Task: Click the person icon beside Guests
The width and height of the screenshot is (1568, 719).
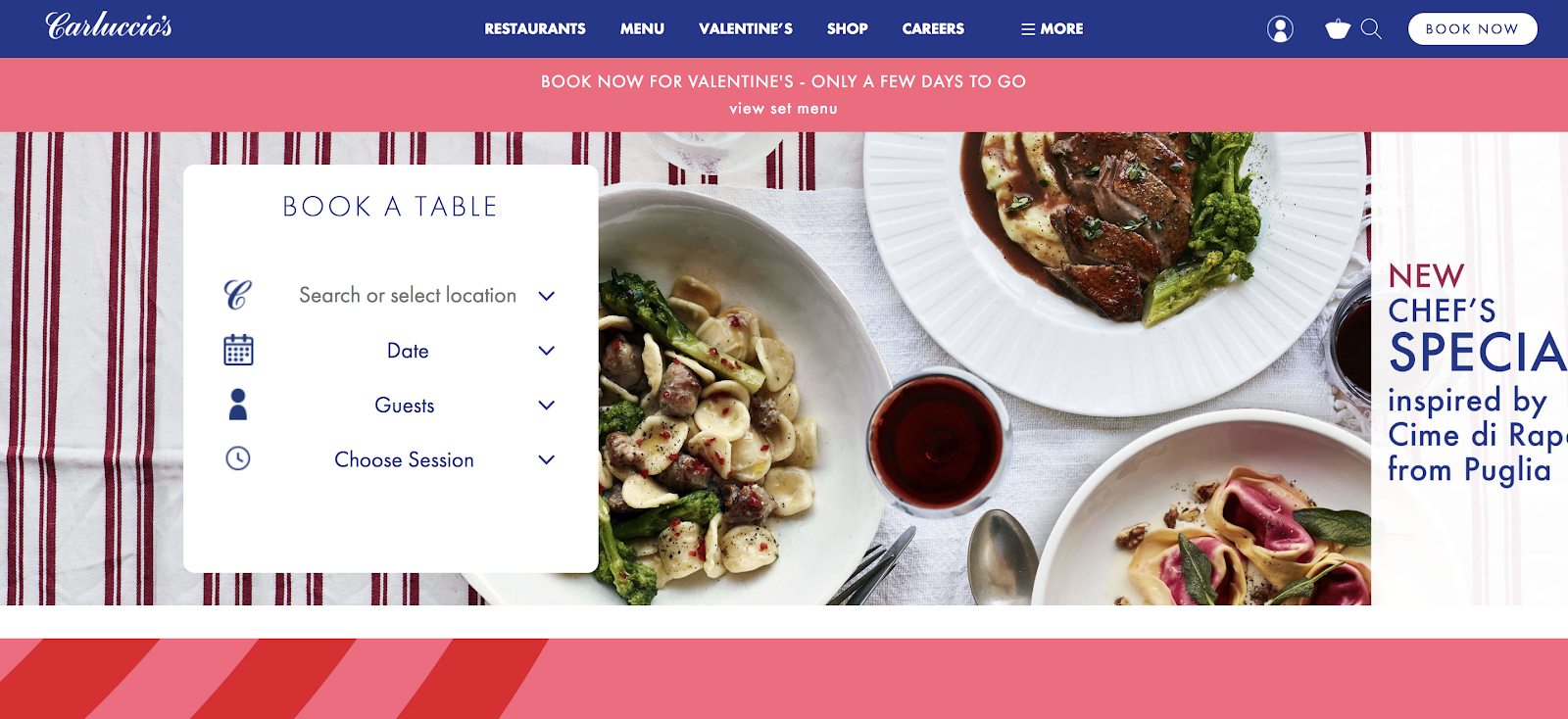Action: (238, 405)
